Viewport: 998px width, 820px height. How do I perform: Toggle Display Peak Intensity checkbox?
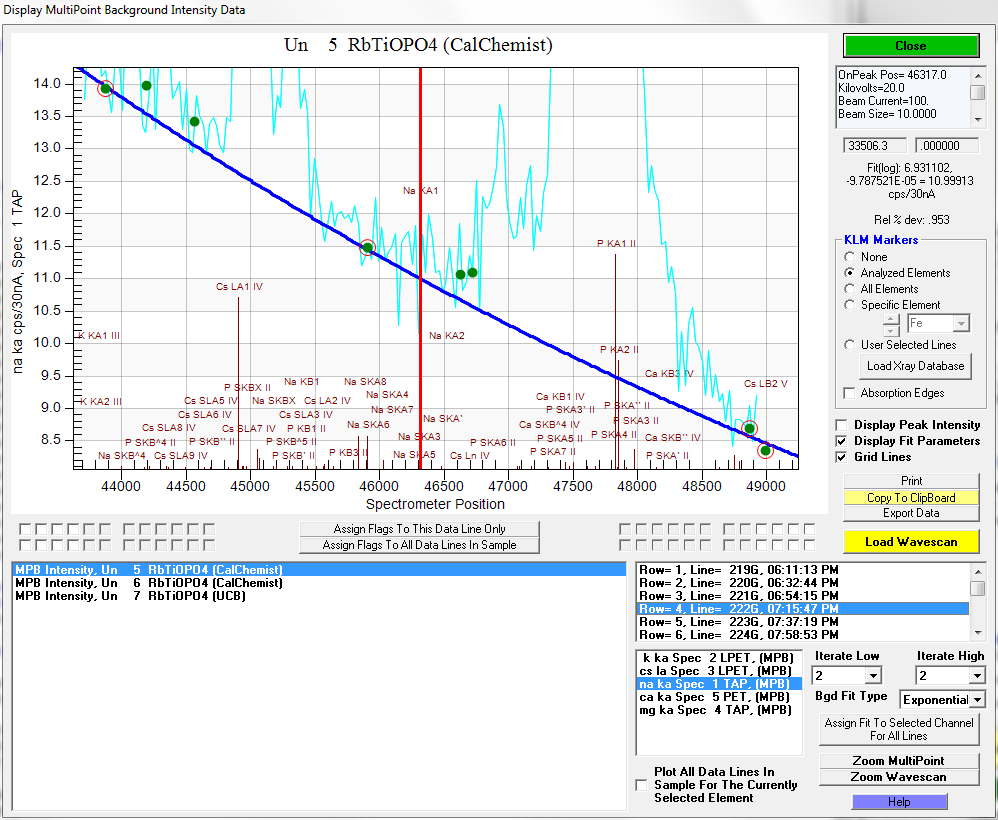[x=842, y=425]
